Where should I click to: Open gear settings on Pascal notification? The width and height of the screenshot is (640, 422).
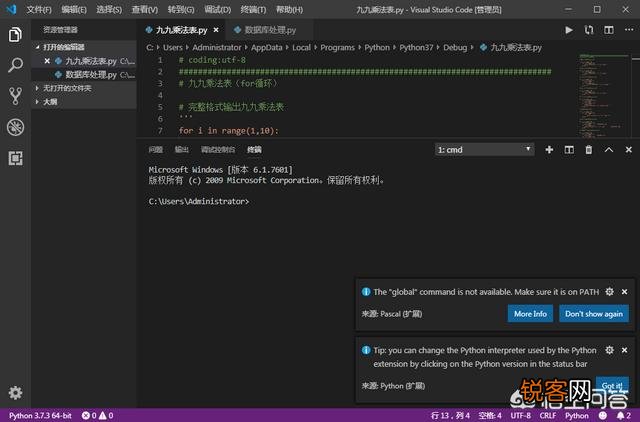point(609,291)
